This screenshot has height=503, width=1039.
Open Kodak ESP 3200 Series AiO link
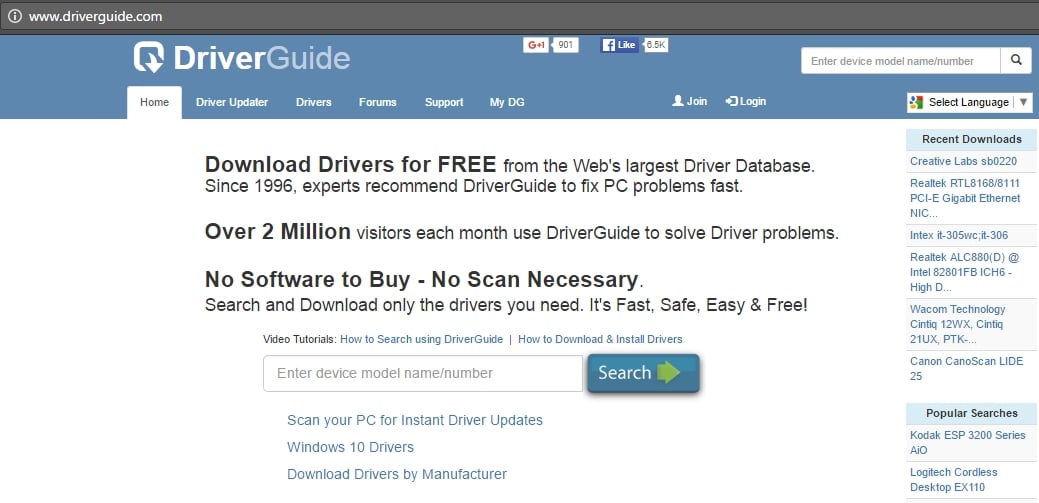click(x=967, y=443)
